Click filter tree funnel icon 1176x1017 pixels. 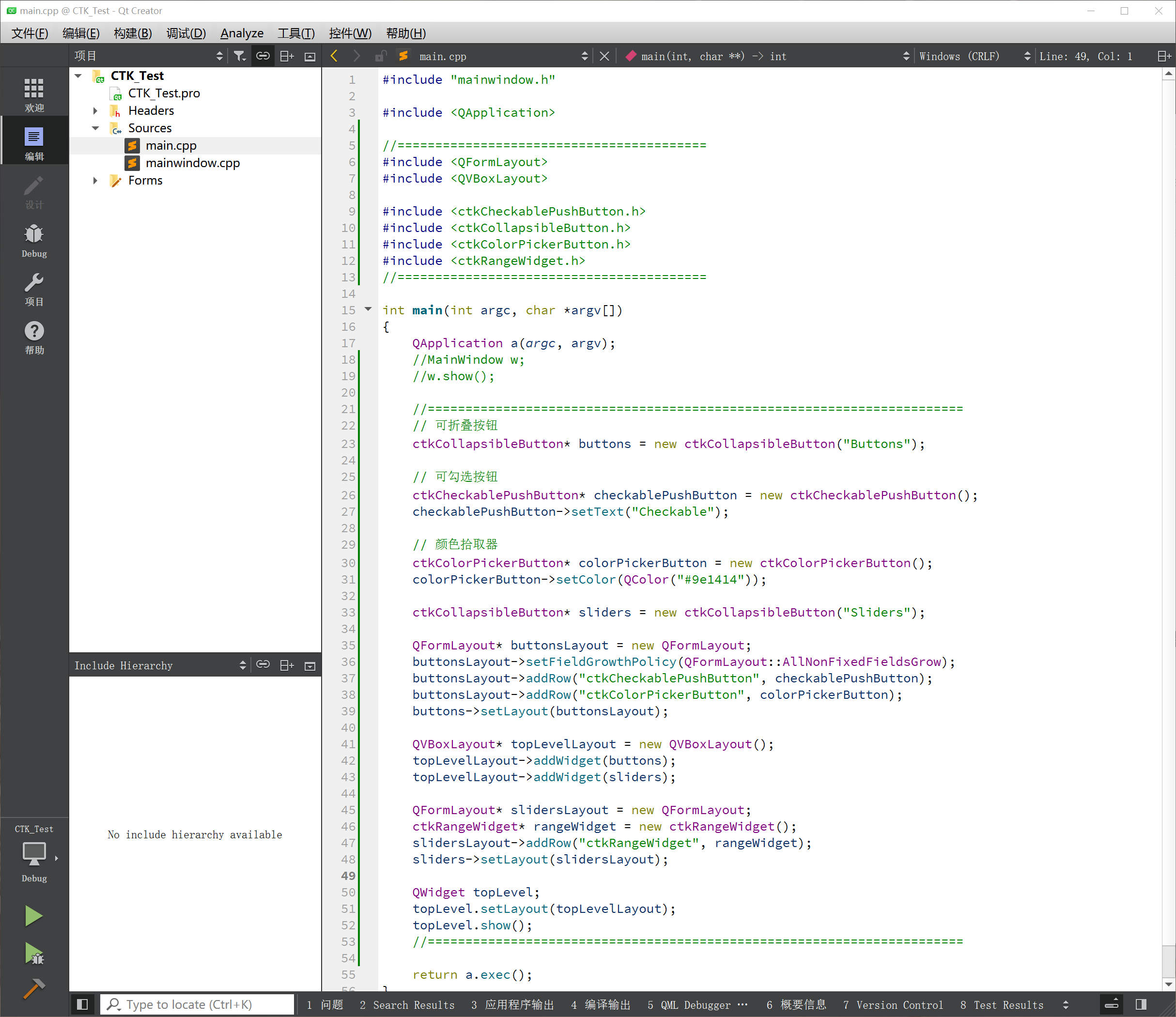[240, 56]
